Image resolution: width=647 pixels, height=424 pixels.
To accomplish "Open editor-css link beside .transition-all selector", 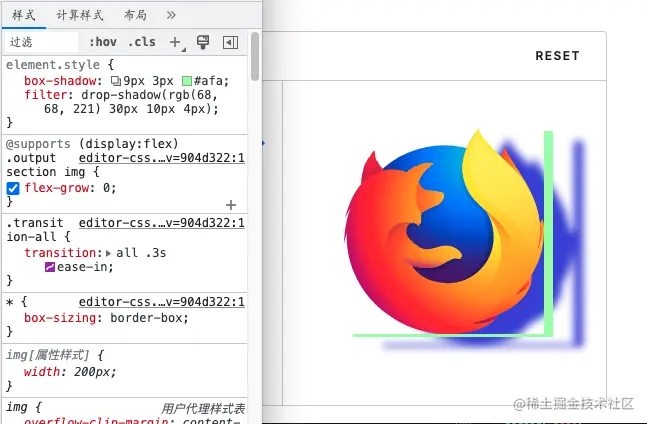I will click(x=162, y=223).
